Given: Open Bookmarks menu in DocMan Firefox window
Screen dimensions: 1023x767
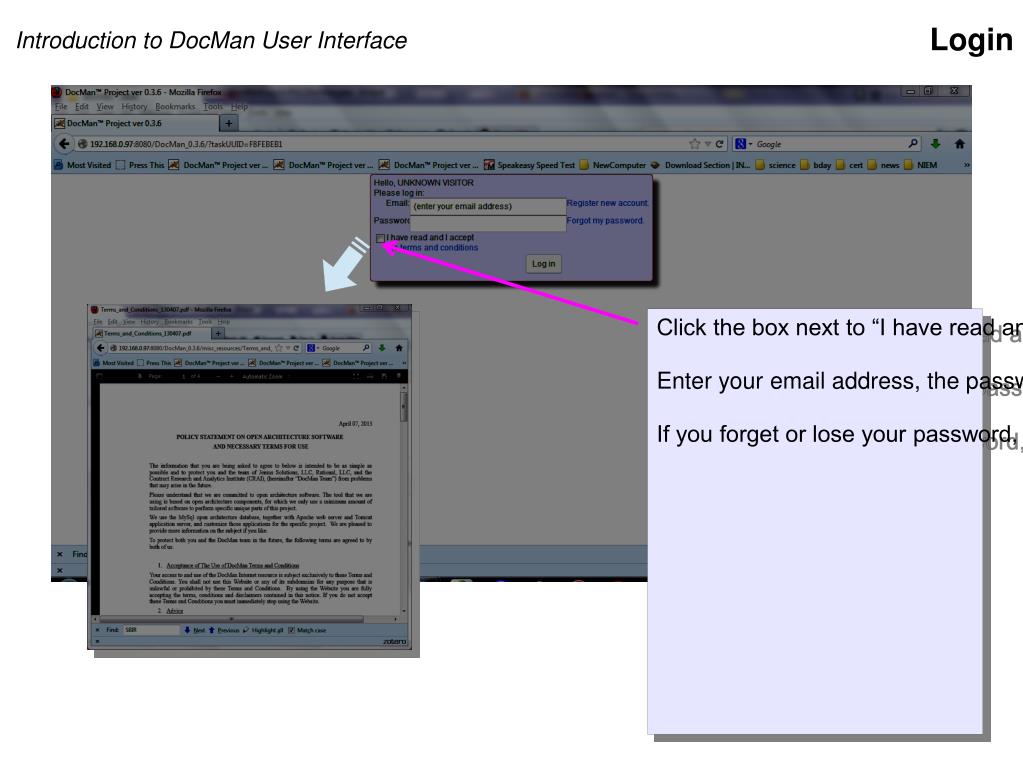Looking at the screenshot, I should 175,106.
